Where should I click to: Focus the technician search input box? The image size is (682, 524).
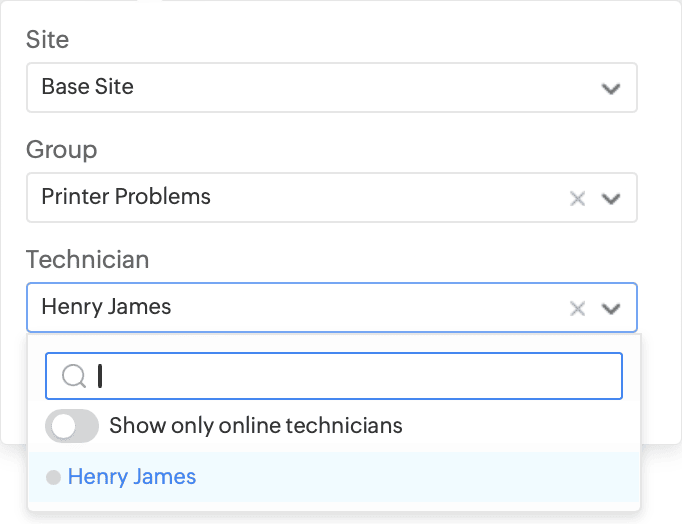click(x=350, y=376)
